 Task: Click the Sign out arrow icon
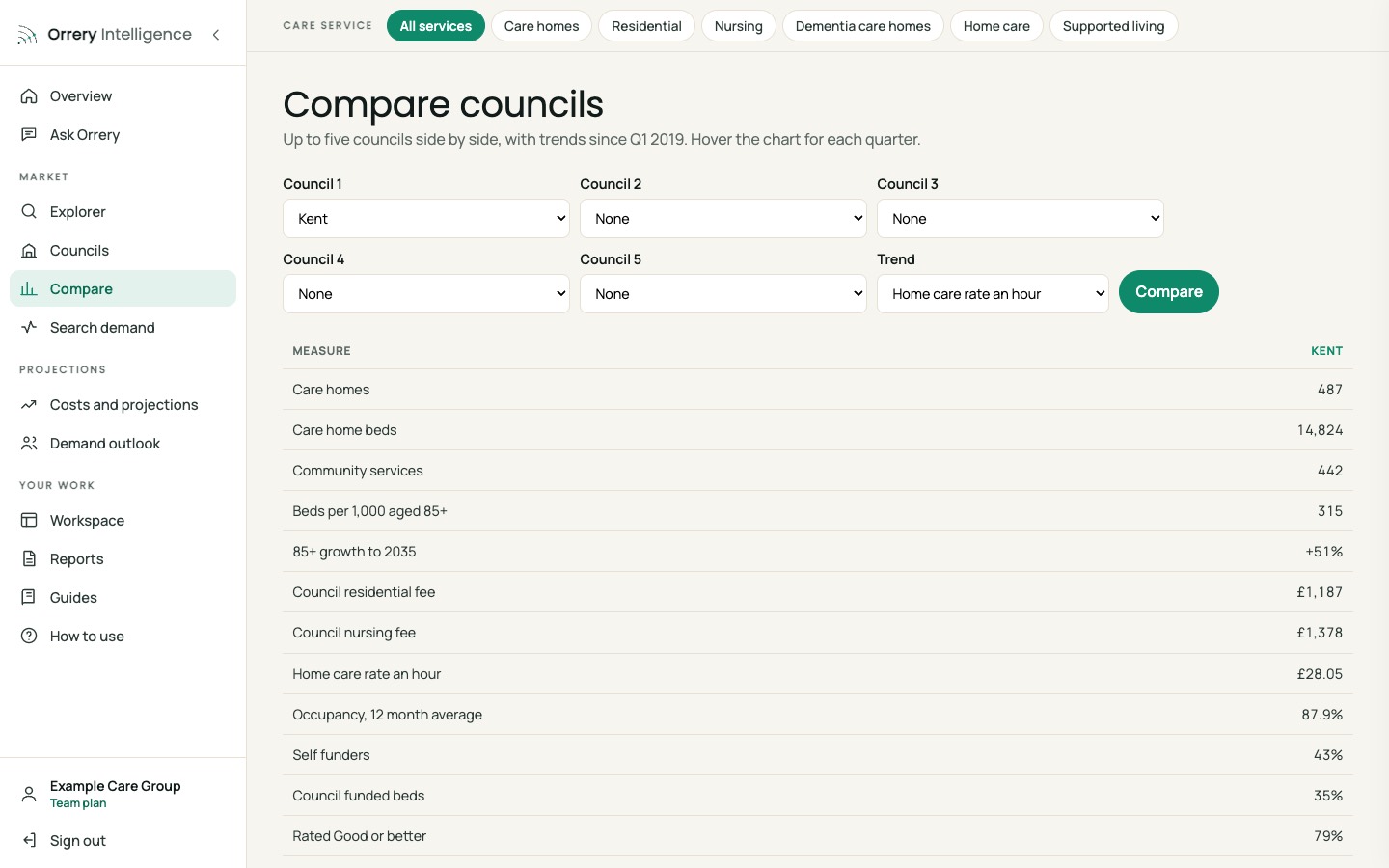(x=29, y=841)
